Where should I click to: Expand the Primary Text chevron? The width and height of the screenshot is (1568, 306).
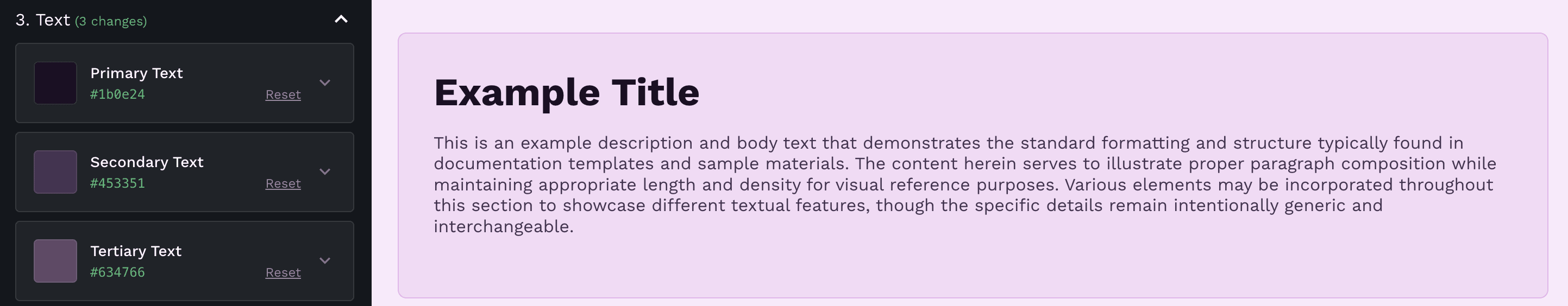pyautogui.click(x=325, y=82)
